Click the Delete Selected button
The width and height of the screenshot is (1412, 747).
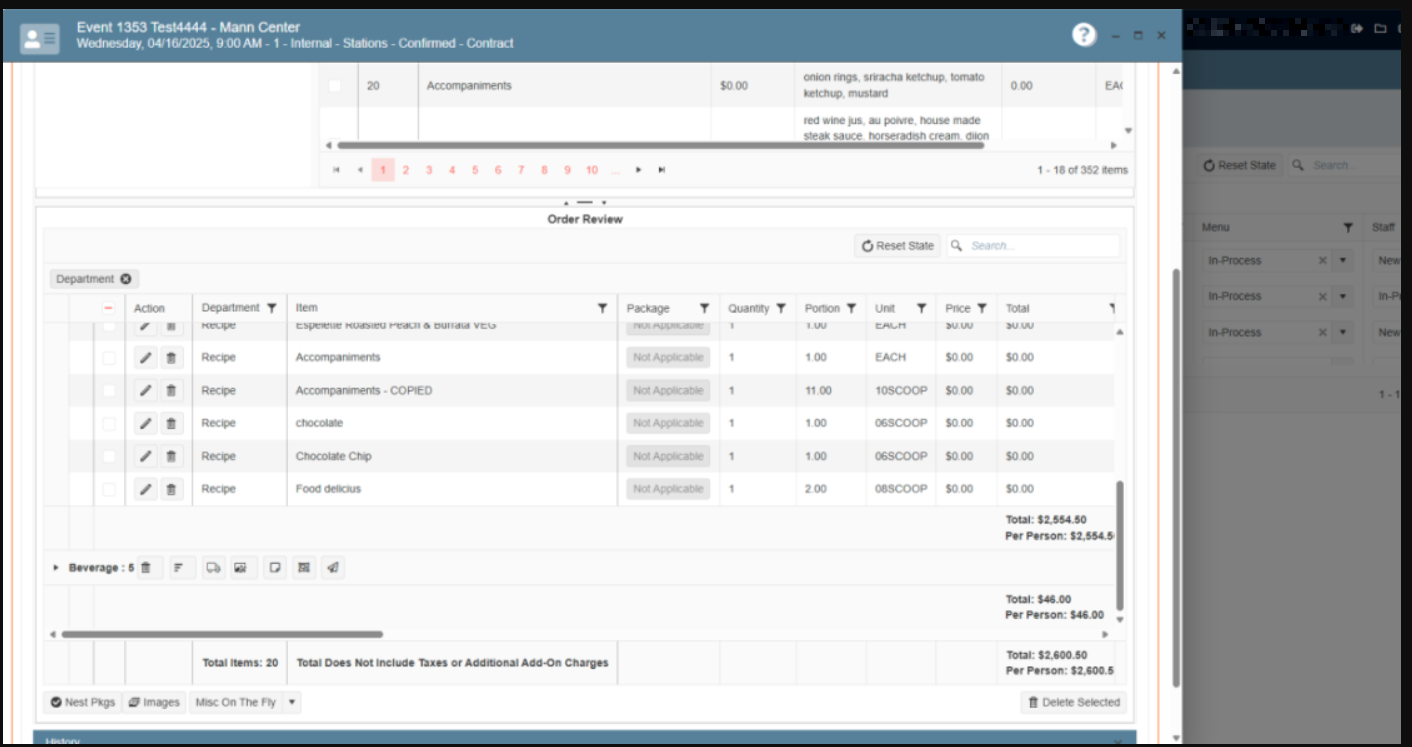coord(1073,702)
